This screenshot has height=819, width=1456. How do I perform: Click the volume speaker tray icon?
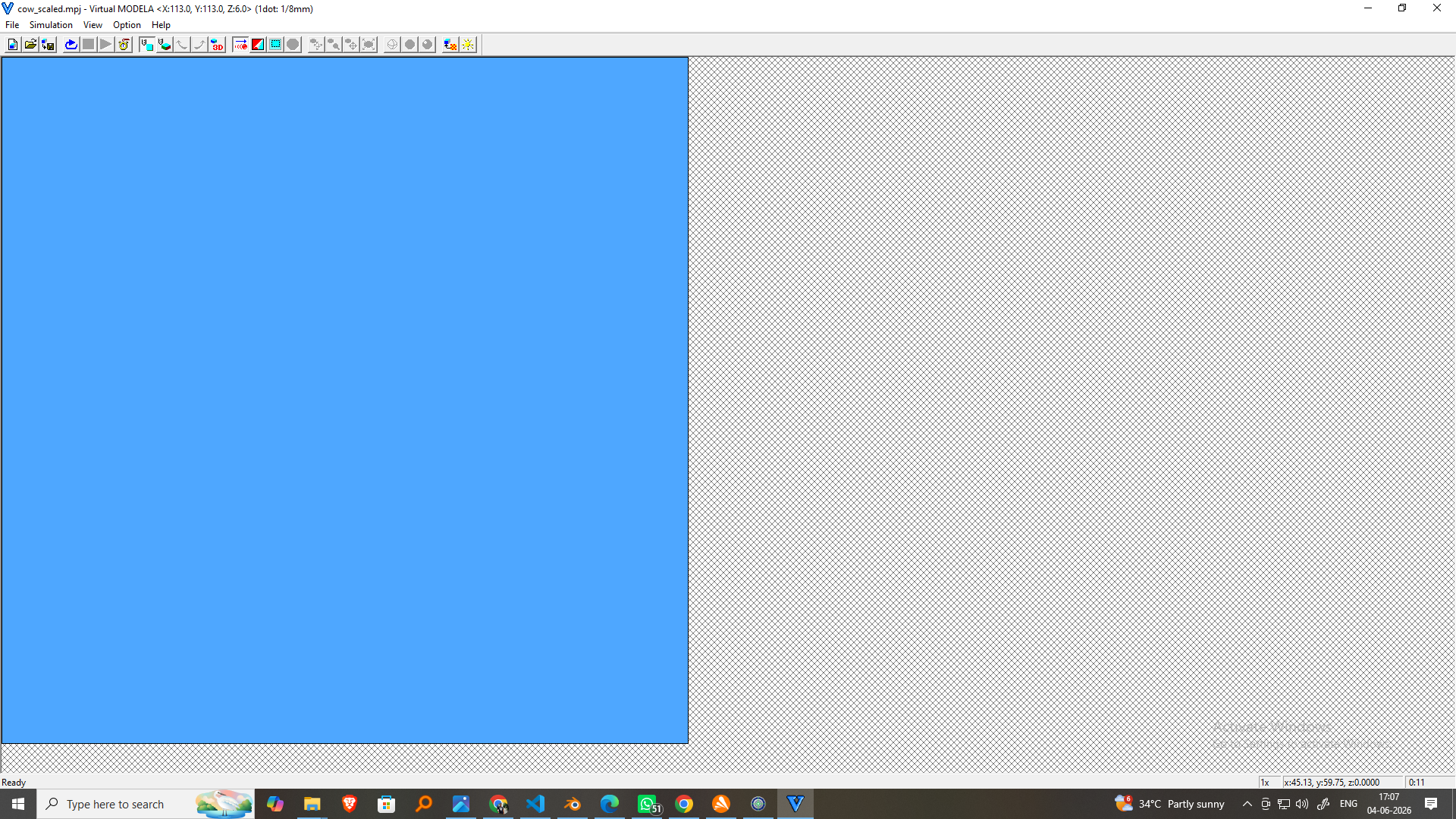[1302, 804]
